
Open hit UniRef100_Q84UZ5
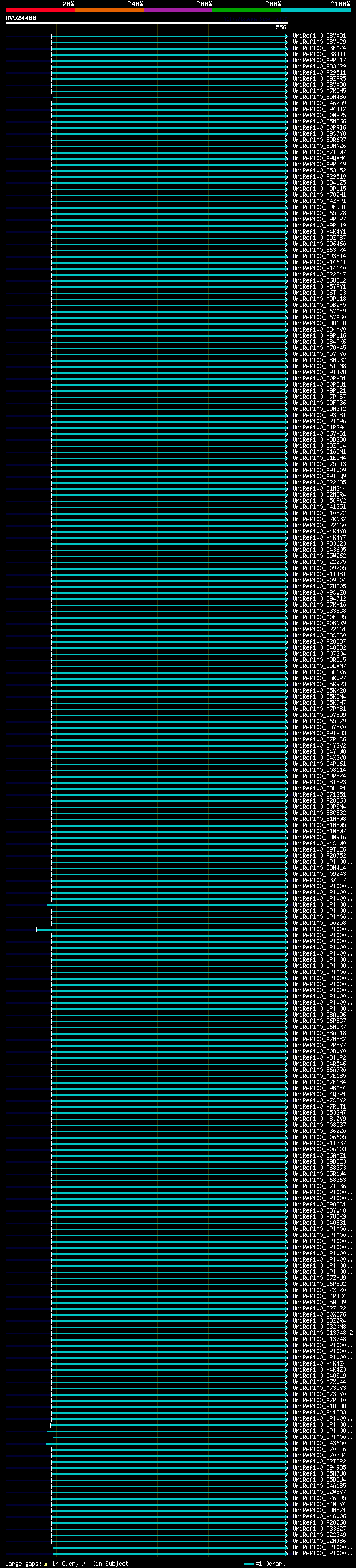pyautogui.click(x=319, y=182)
